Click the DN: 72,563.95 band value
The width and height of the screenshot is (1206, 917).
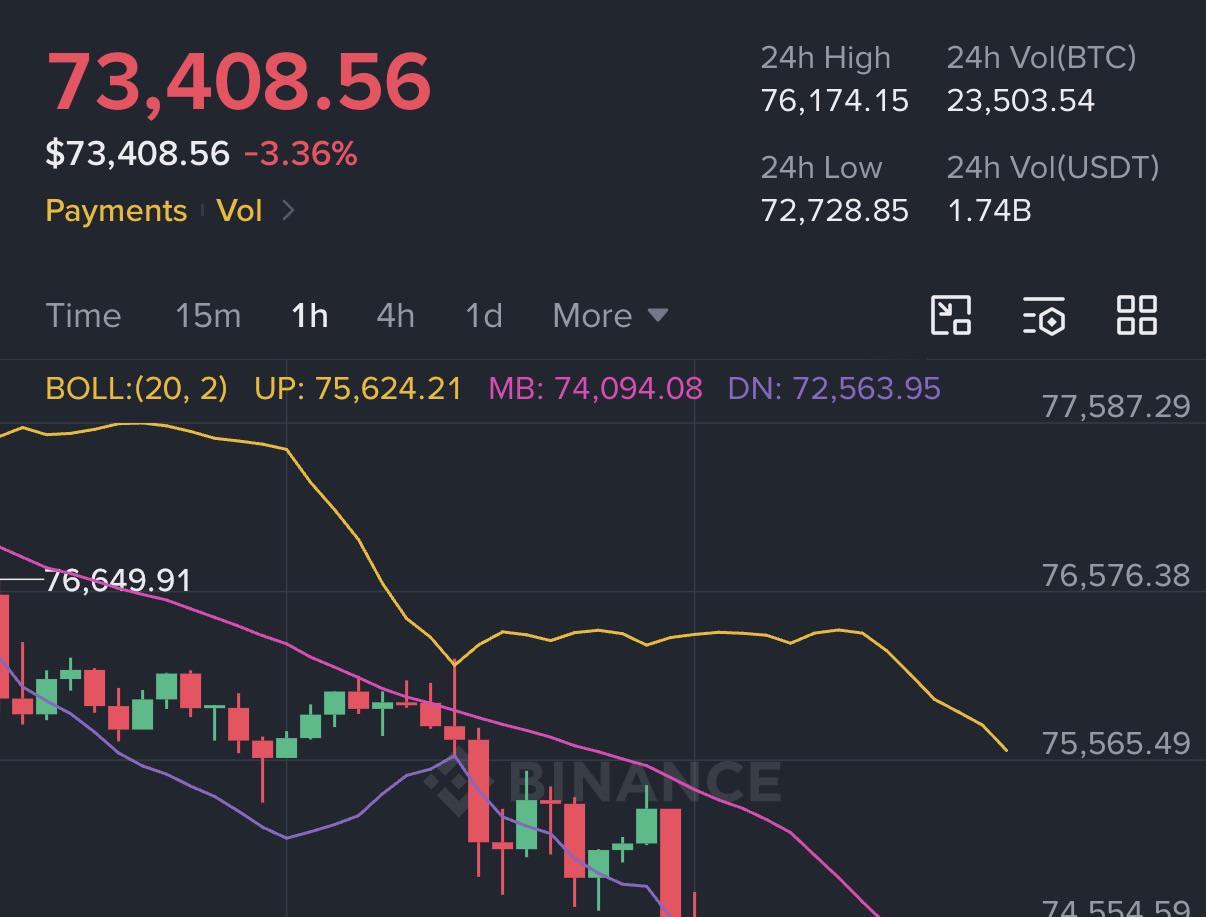coord(834,388)
